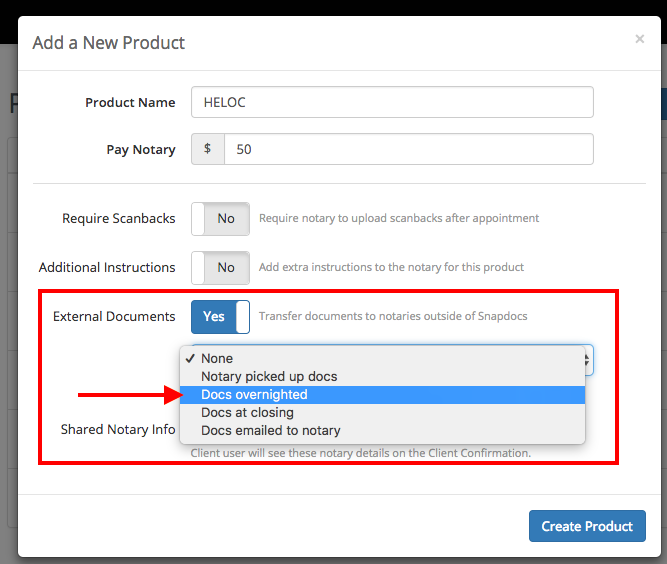This screenshot has height=564, width=667.
Task: Click the Pay Notary amount field
Action: point(408,149)
